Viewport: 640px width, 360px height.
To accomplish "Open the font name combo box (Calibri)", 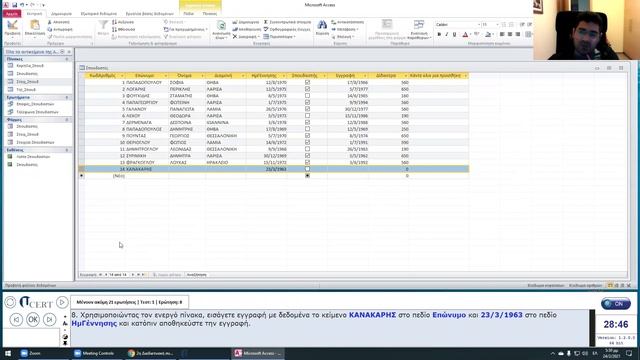I will [x=458, y=24].
